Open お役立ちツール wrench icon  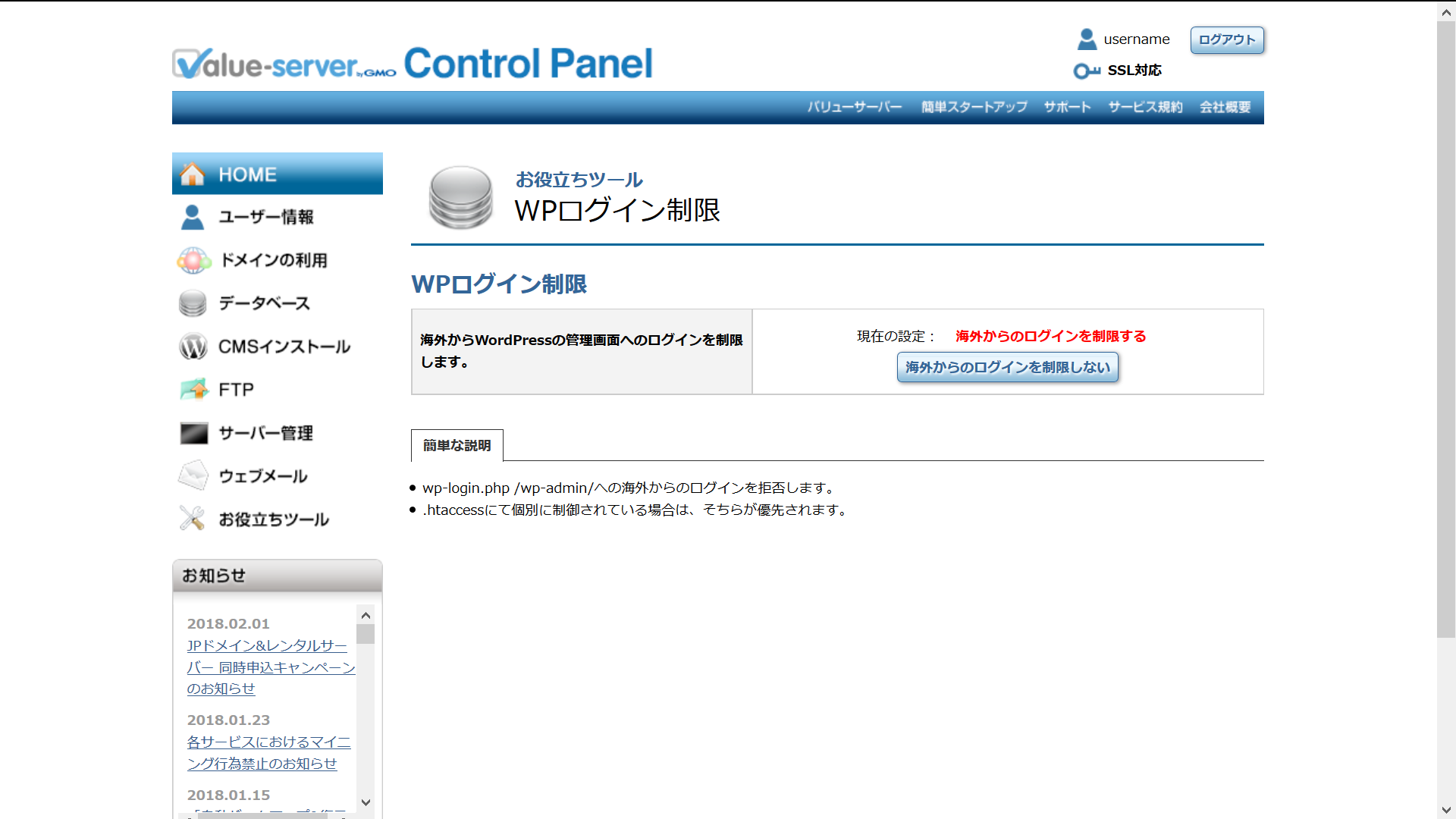(192, 519)
